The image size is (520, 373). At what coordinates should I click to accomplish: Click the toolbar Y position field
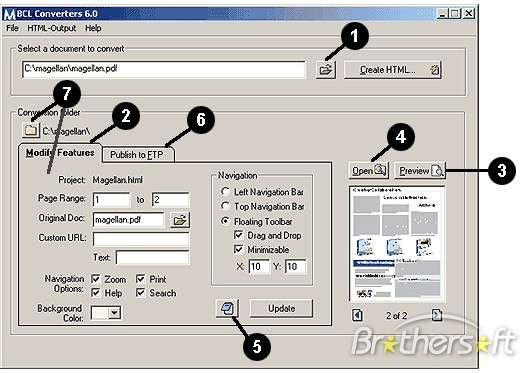(x=296, y=266)
